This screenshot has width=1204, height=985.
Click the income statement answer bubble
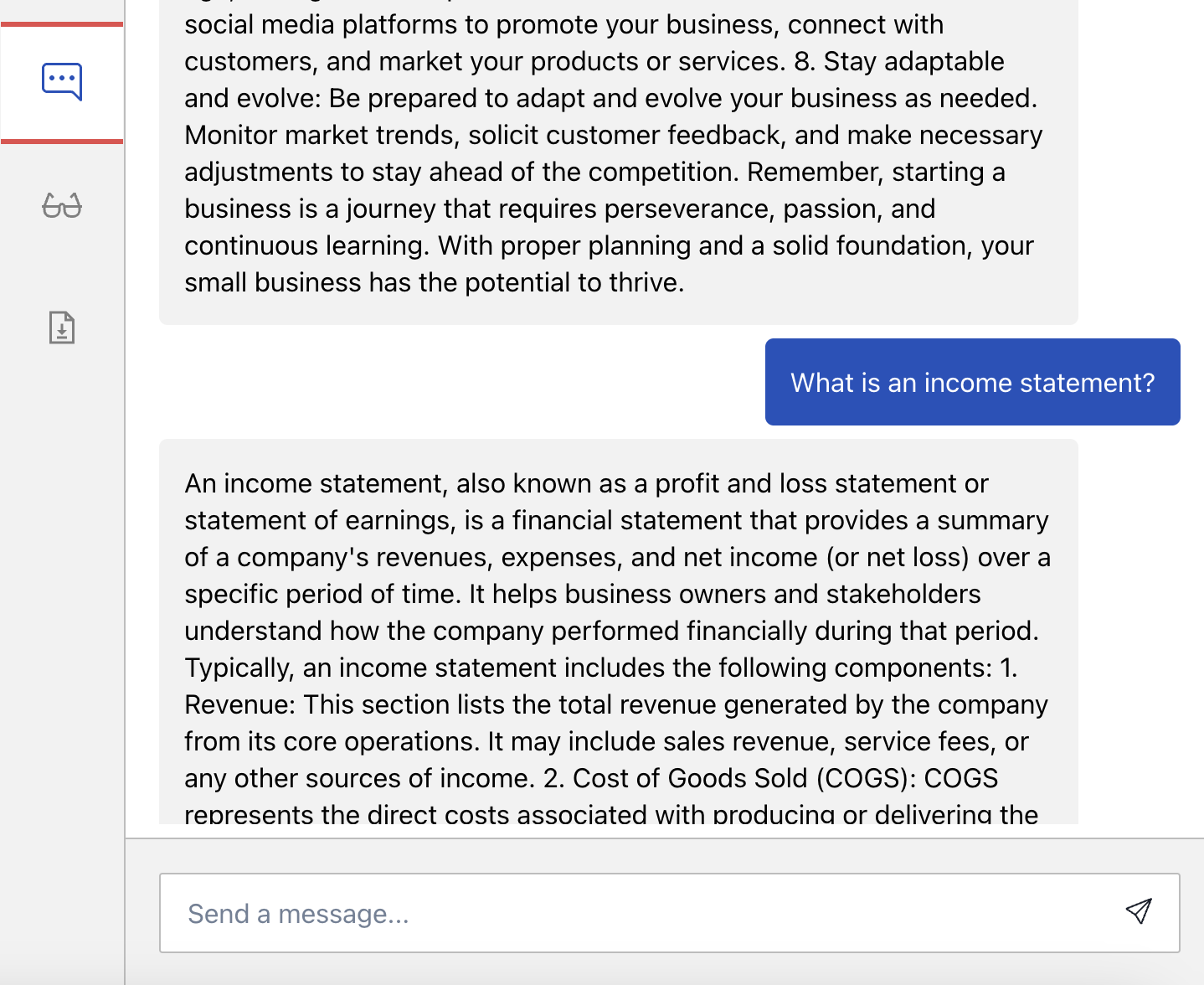619,632
